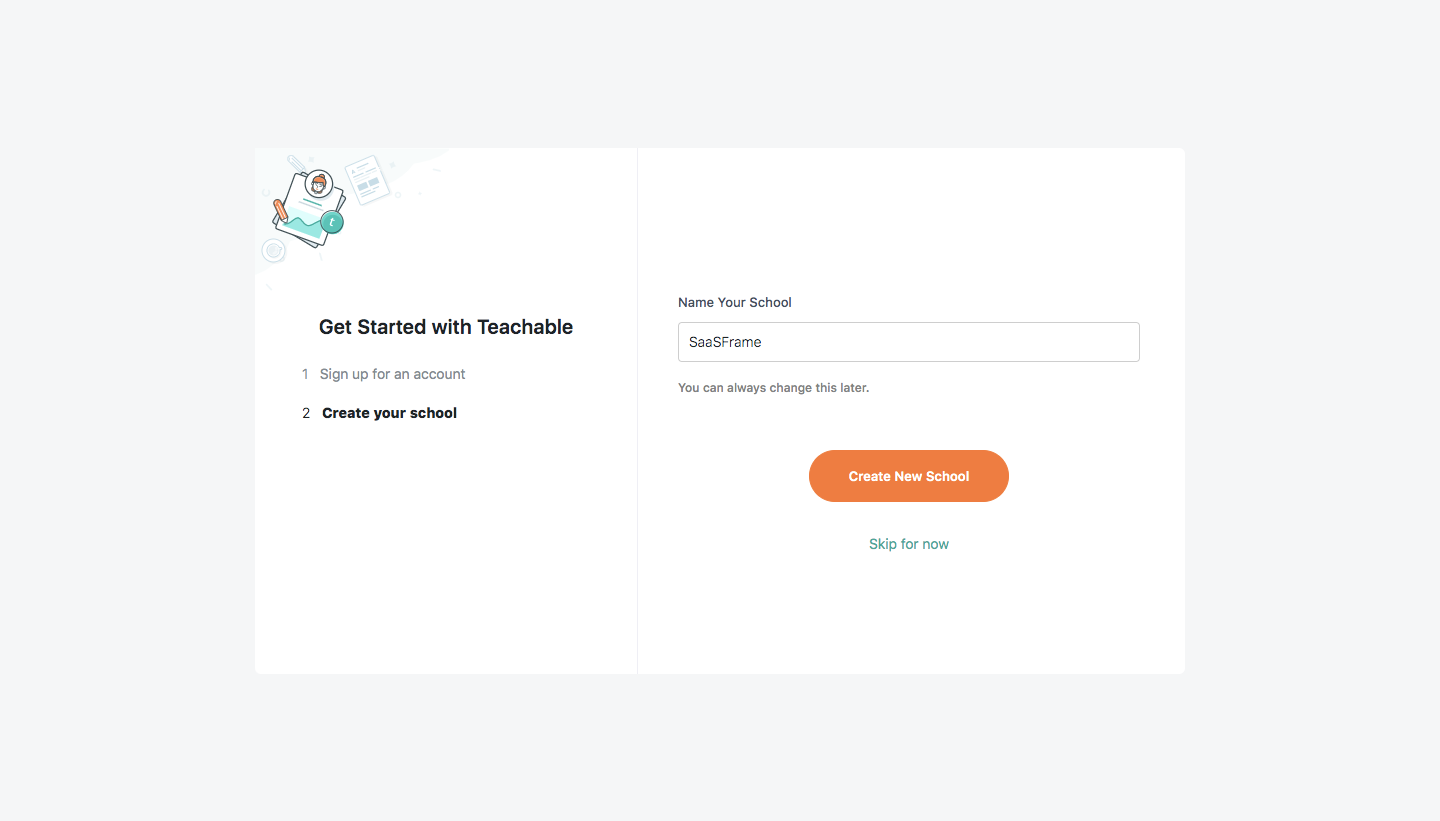
Task: Click the small circle doodle near the document
Action: (x=398, y=195)
